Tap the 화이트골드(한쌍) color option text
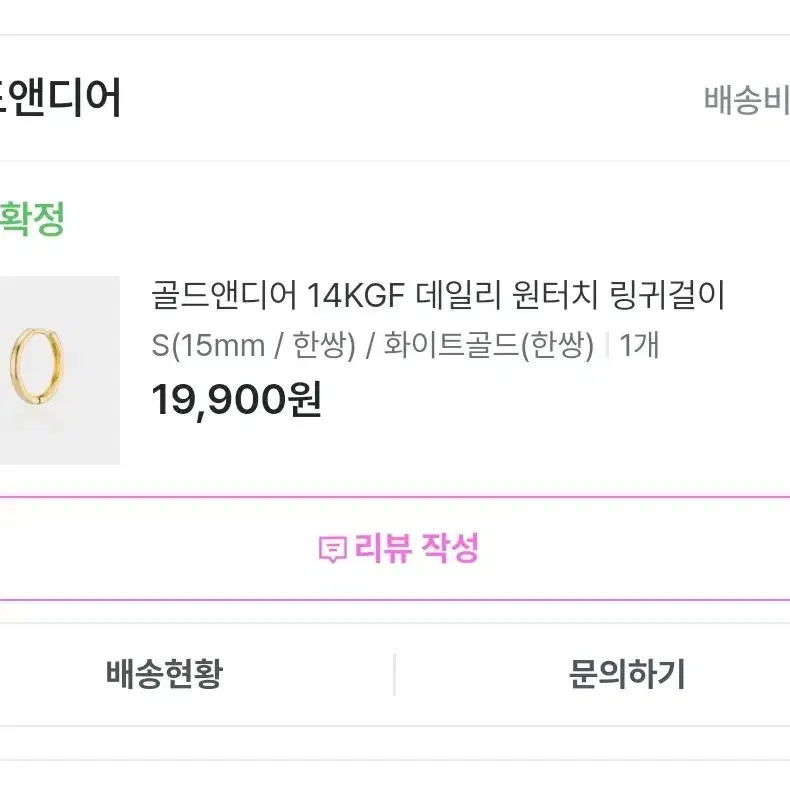 pos(489,345)
